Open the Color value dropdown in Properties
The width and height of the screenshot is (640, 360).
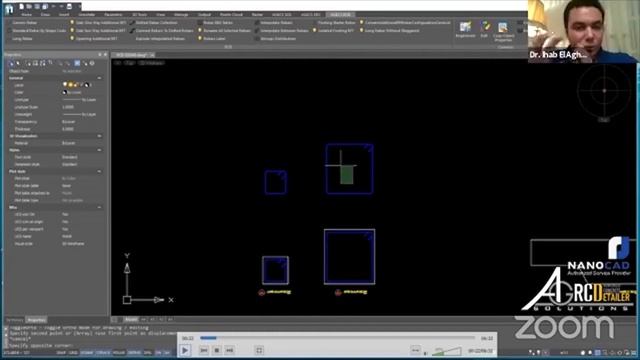pos(82,92)
